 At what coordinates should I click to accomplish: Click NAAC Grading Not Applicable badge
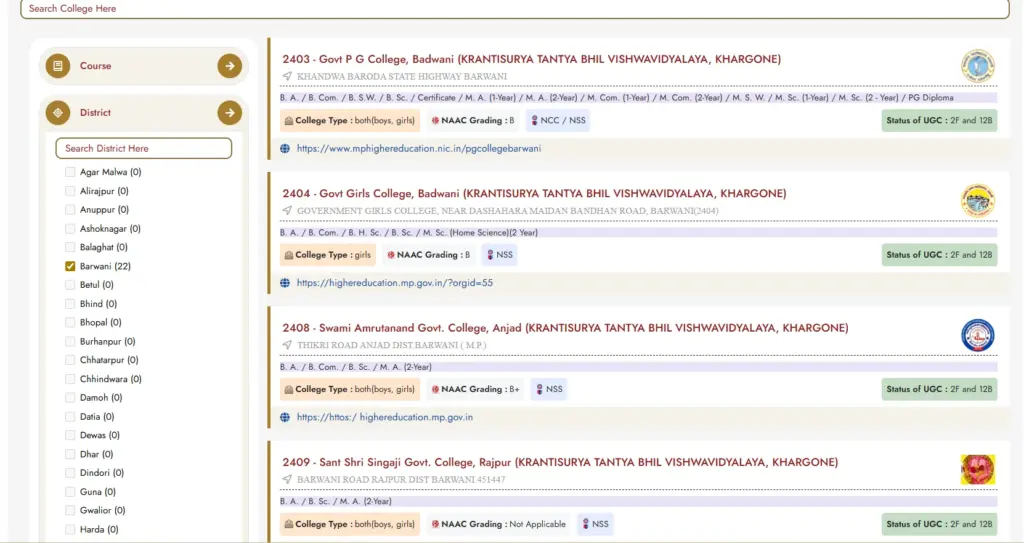pyautogui.click(x=498, y=524)
